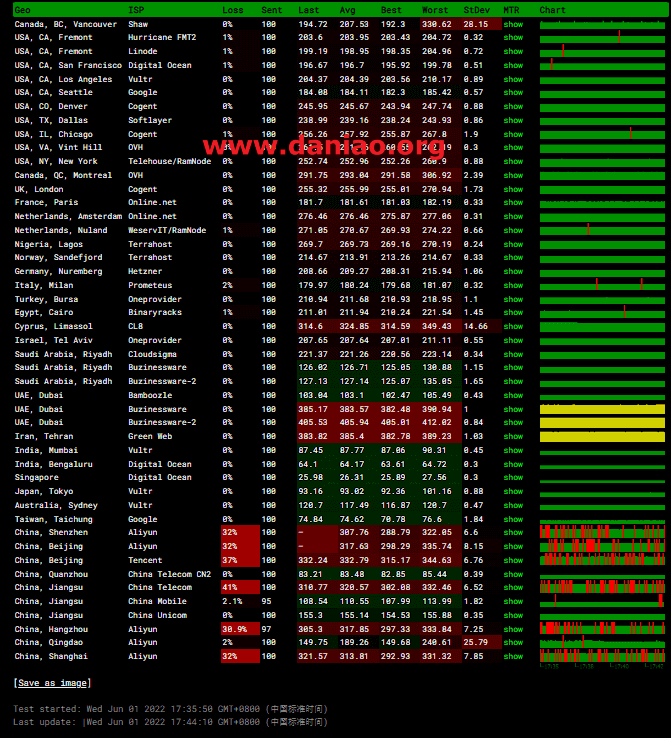Click the 'Last' column header
This screenshot has width=671, height=738.
point(309,10)
